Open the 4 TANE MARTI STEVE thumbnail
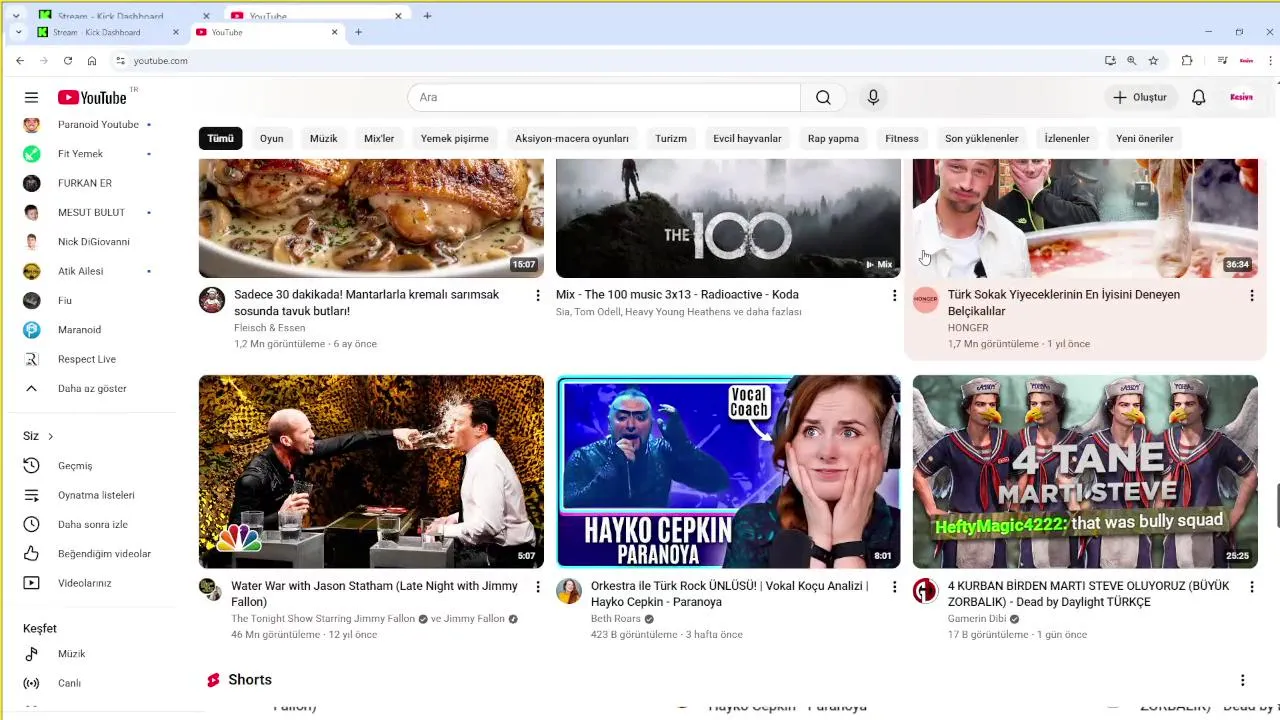This screenshot has width=1280, height=720. click(1085, 472)
